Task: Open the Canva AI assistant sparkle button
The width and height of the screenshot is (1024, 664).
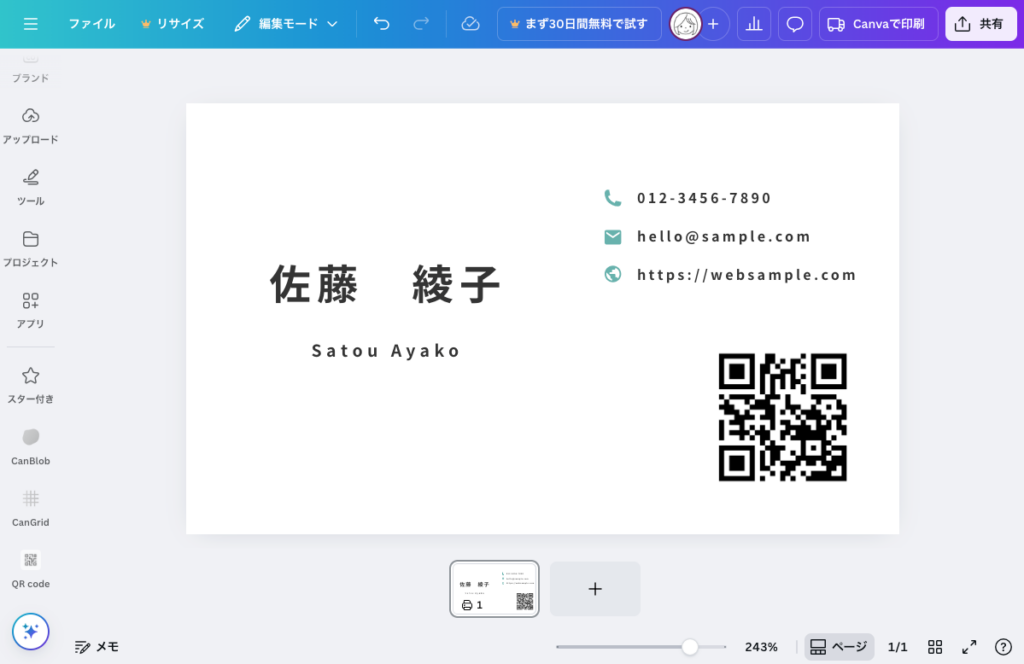Action: [30, 631]
